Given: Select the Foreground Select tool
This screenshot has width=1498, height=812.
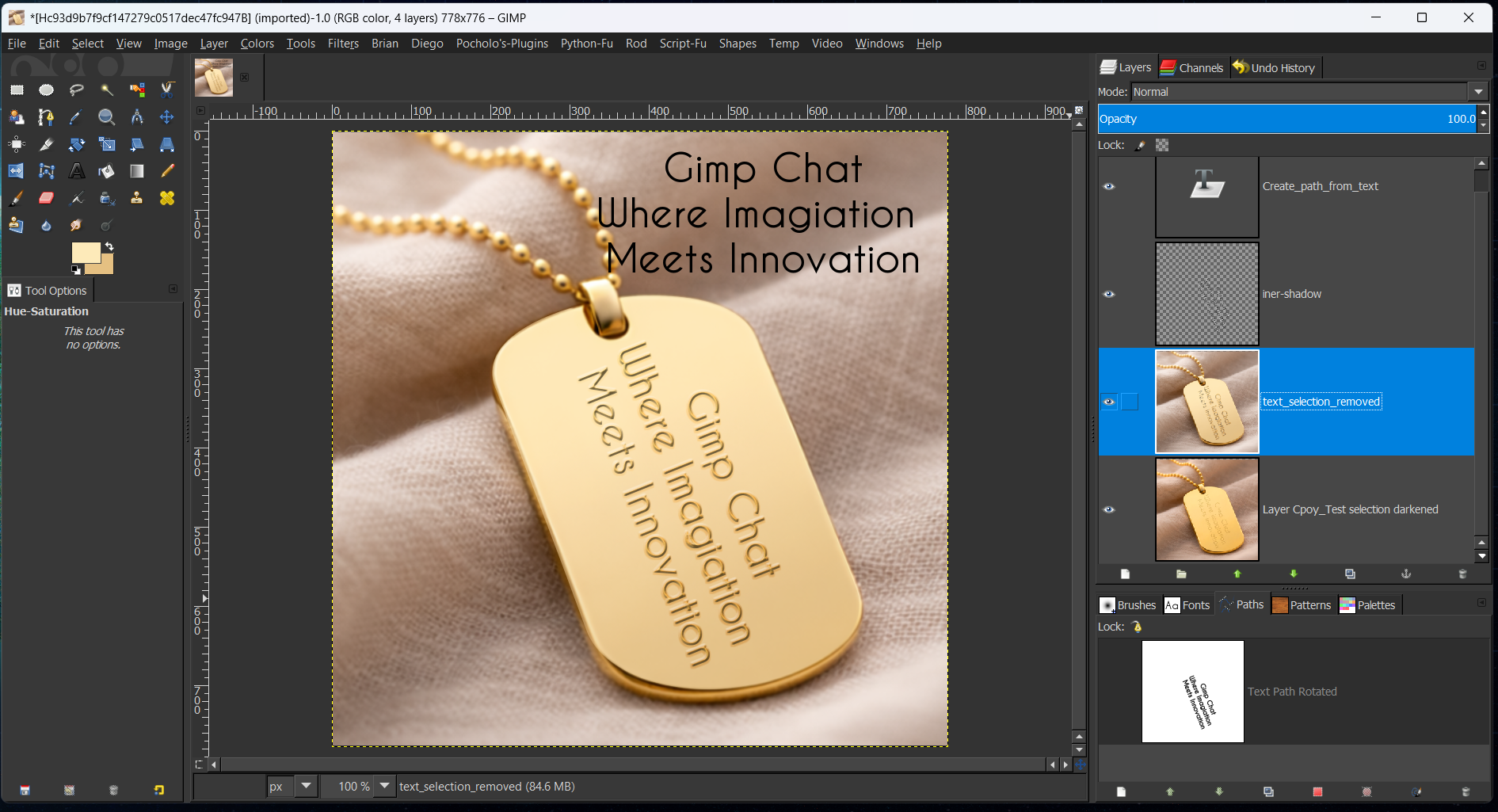Looking at the screenshot, I should point(17,117).
